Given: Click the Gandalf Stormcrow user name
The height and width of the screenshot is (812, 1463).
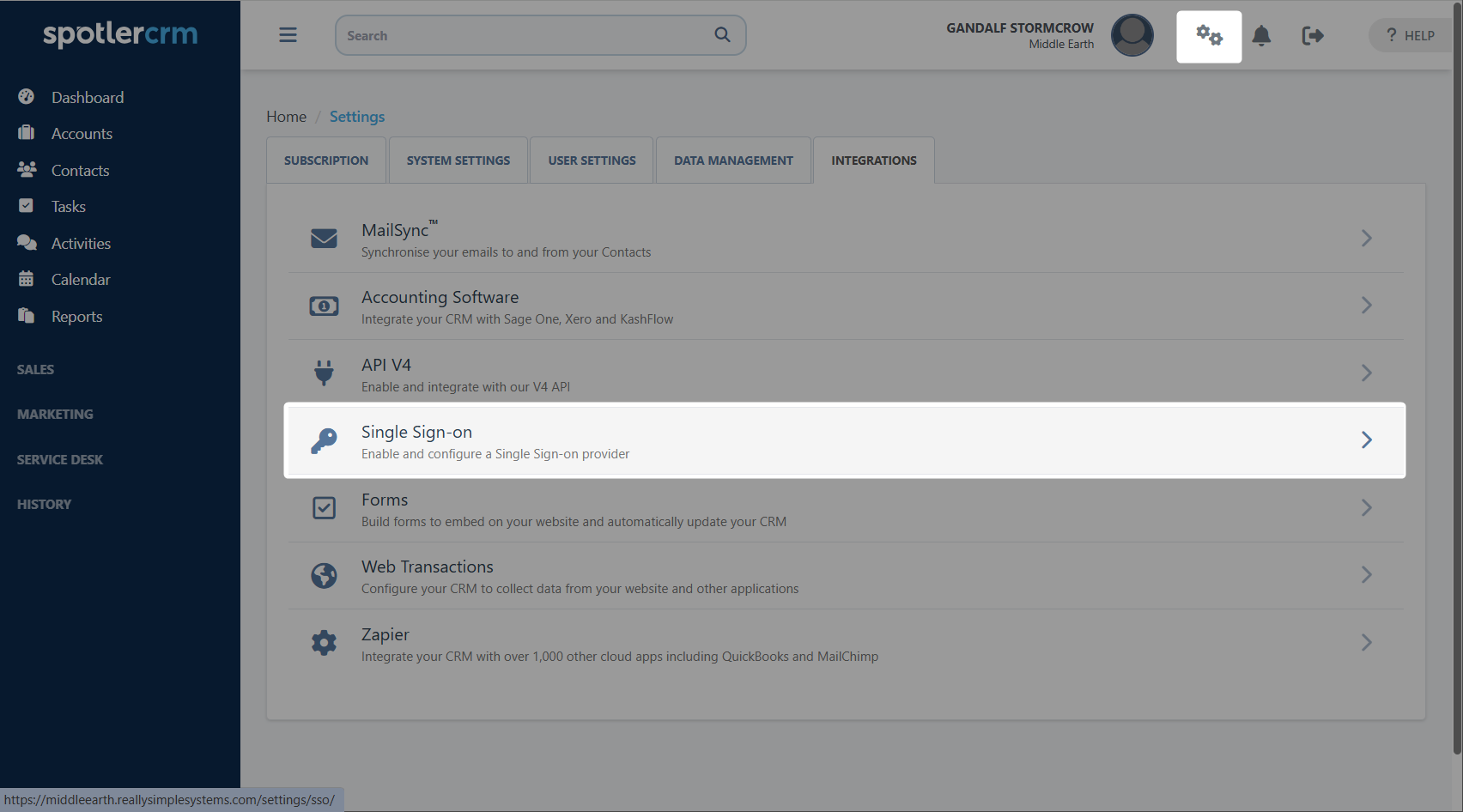Looking at the screenshot, I should [x=1020, y=27].
